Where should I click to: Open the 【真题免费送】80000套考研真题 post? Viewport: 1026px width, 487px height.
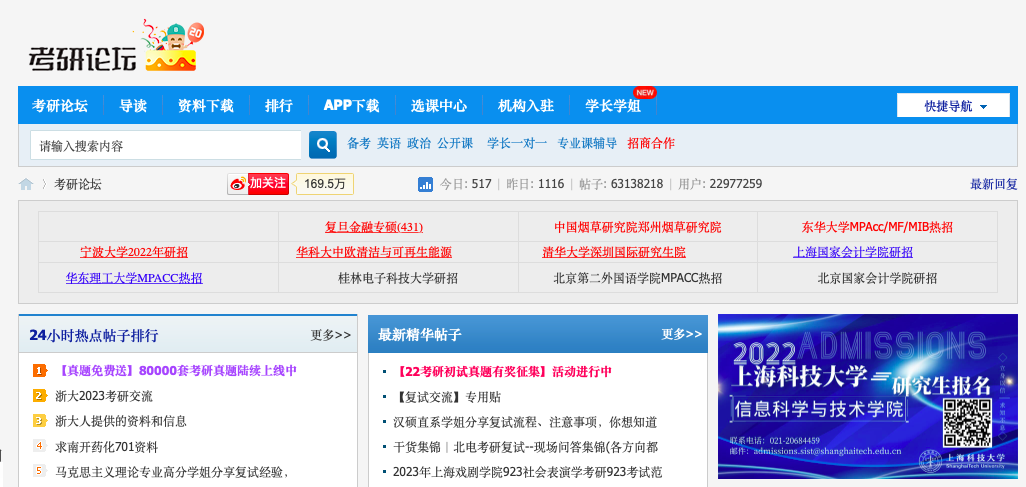[x=177, y=370]
